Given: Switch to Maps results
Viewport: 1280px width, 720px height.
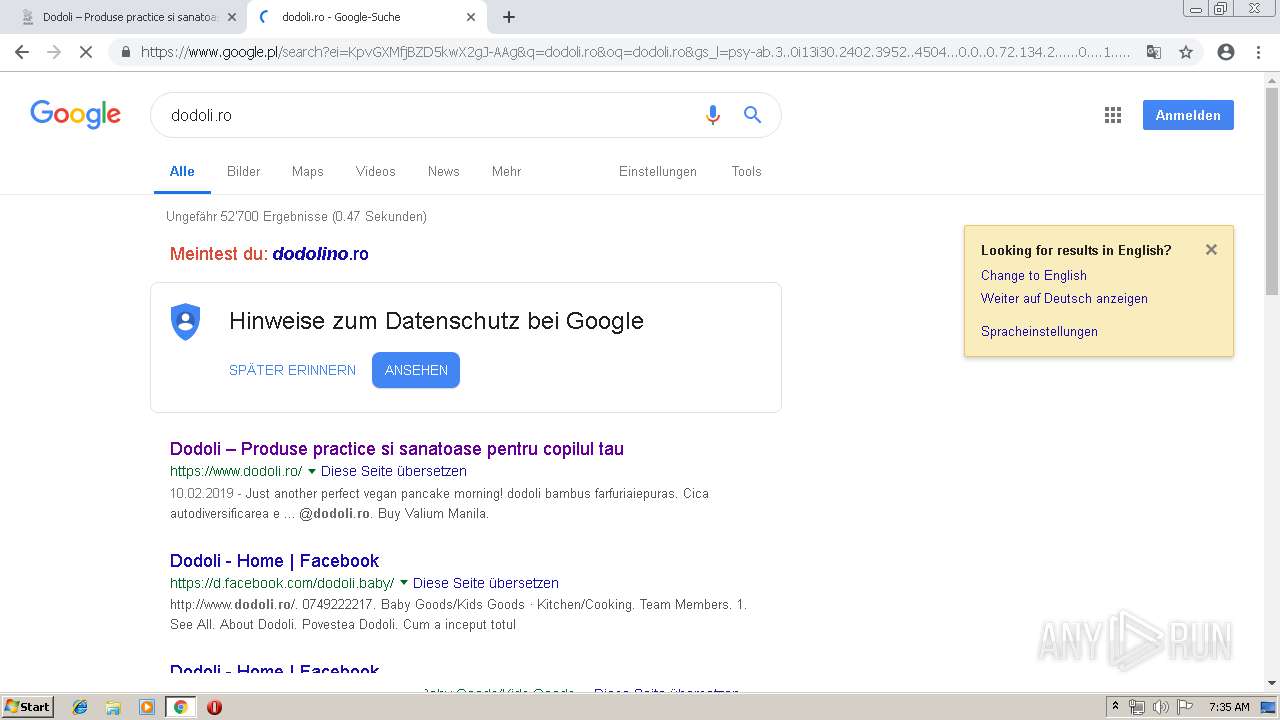Looking at the screenshot, I should 308,171.
